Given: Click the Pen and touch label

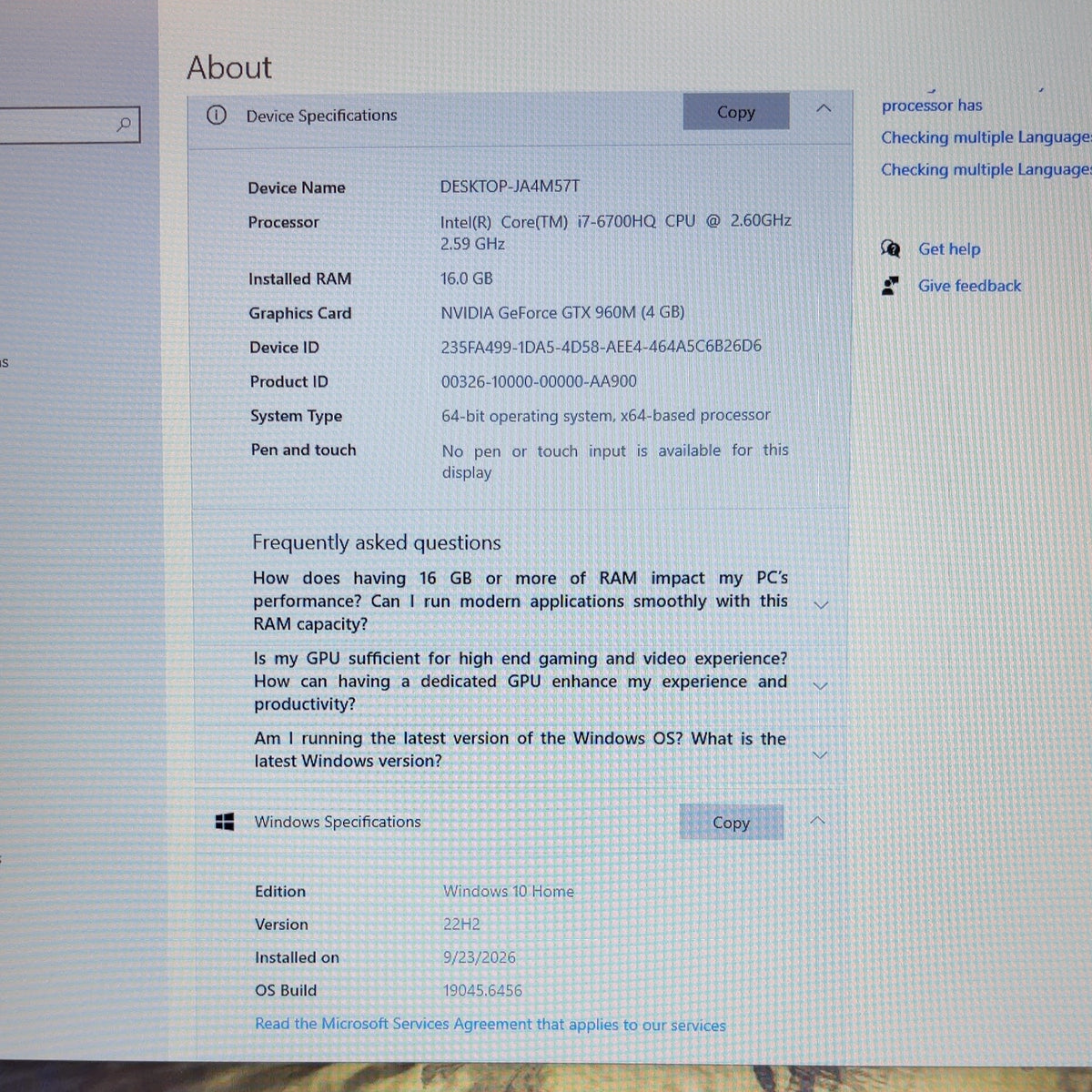Looking at the screenshot, I should tap(304, 450).
